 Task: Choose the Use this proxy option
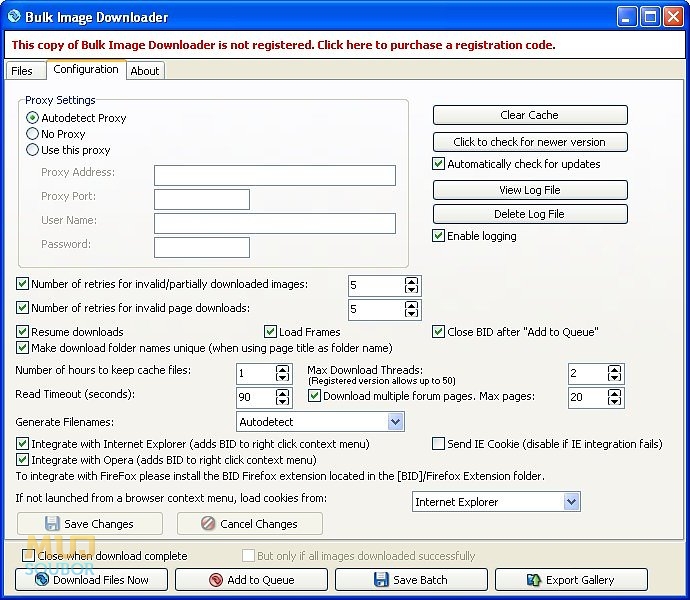(32, 150)
